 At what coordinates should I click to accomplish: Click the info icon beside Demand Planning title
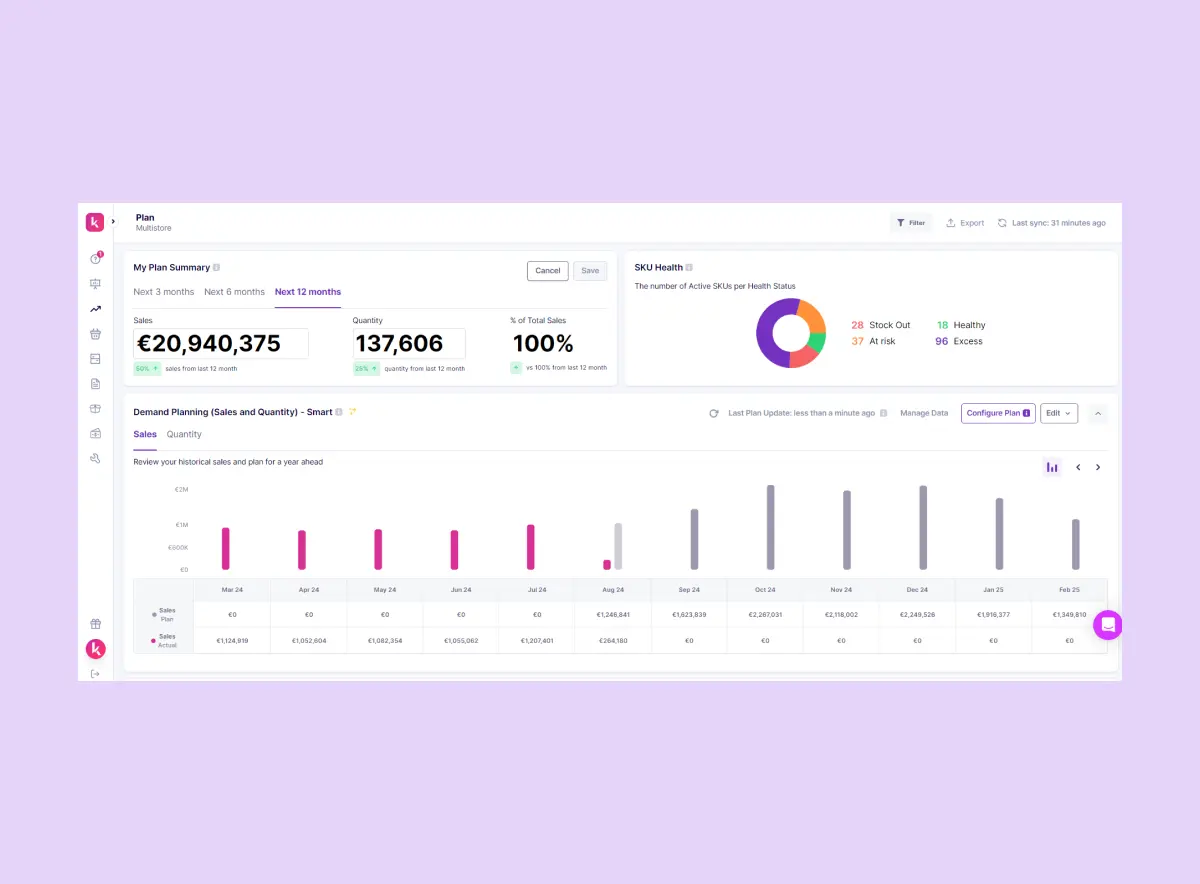pyautogui.click(x=339, y=412)
